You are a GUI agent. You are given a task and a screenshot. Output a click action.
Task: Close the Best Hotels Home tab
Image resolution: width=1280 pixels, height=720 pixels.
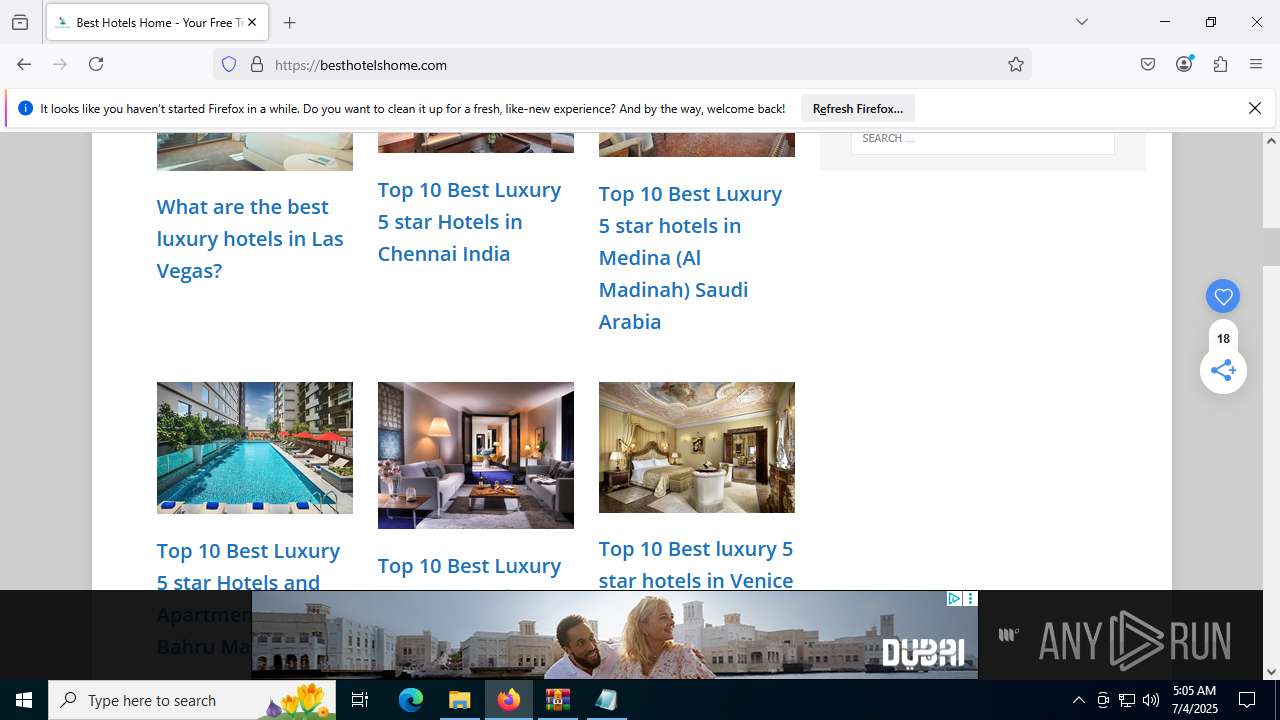click(251, 22)
